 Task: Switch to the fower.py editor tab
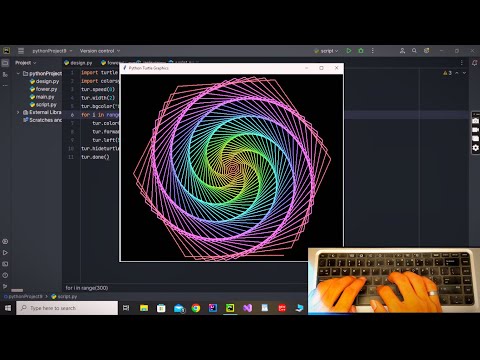pyautogui.click(x=112, y=63)
